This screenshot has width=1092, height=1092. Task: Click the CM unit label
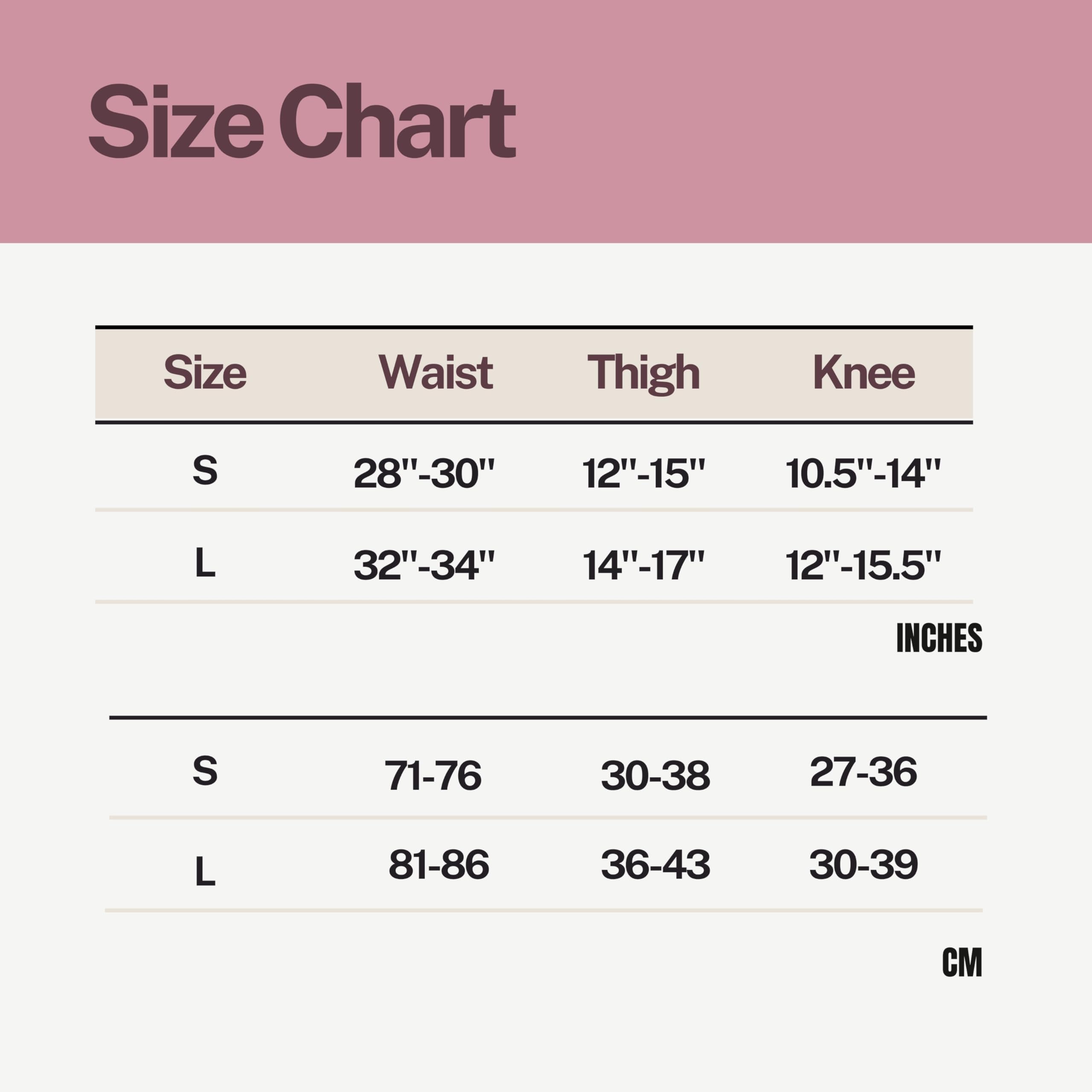tap(961, 963)
